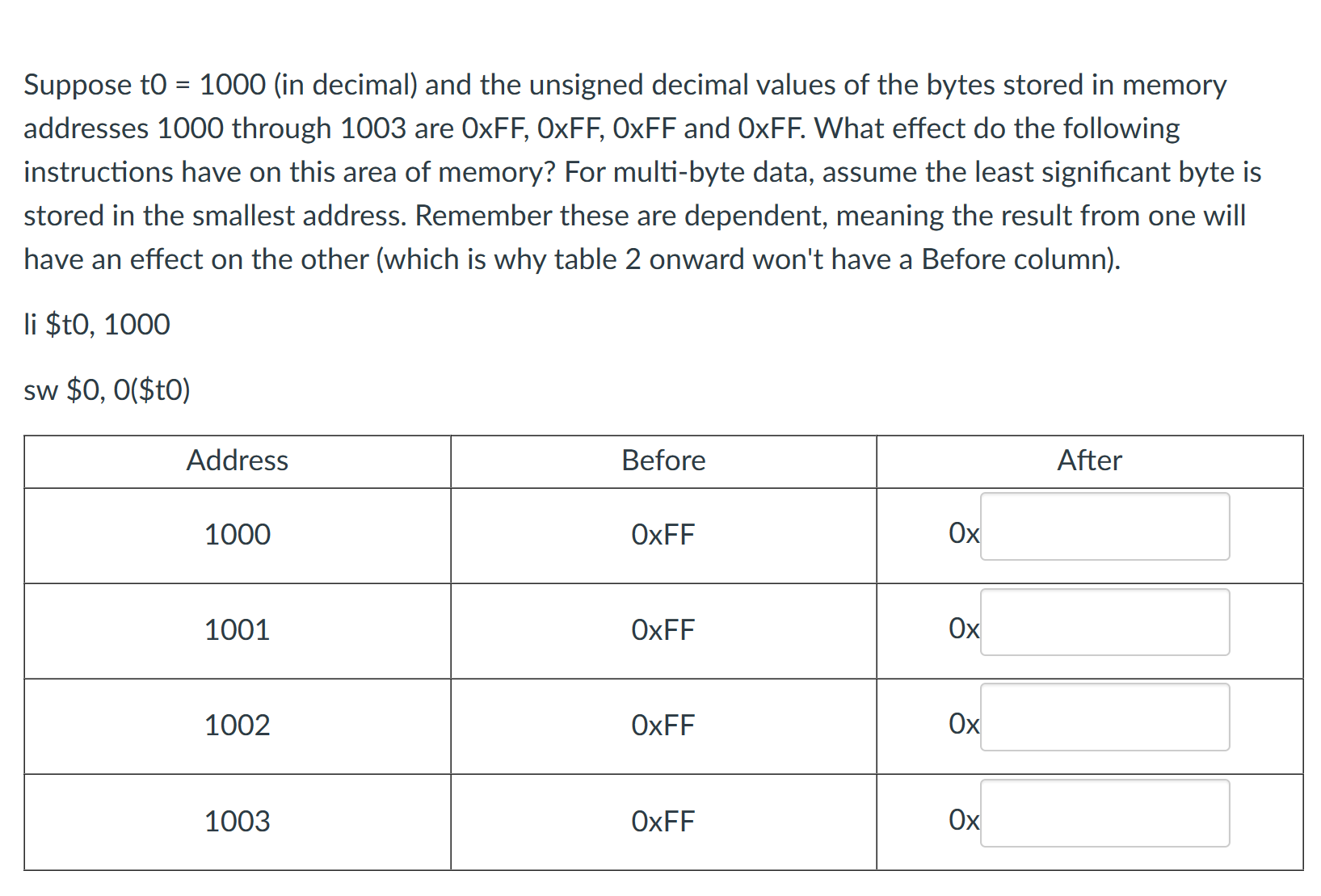The image size is (1321, 896).
Task: Click the After input field for address 1002
Action: pos(1104,717)
